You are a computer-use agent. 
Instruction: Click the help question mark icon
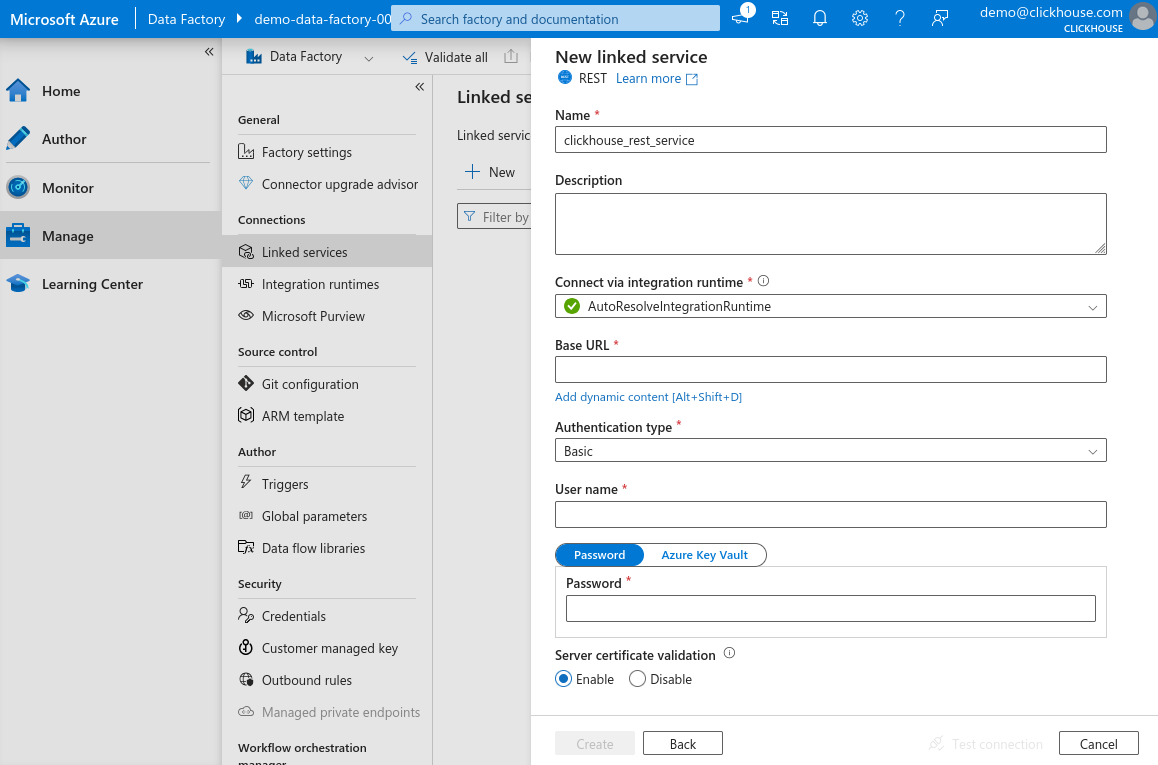tap(900, 18)
